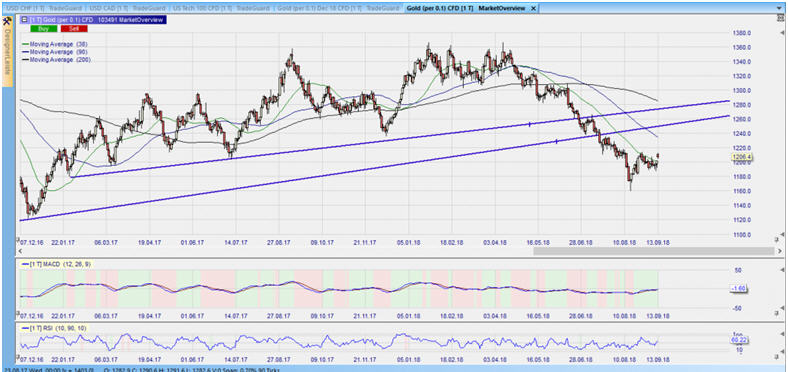The image size is (788, 372).
Task: Click the title text '[1 T] Gold (per 0.1) CFD 103491 MarketOverview'
Action: pyautogui.click(x=96, y=20)
